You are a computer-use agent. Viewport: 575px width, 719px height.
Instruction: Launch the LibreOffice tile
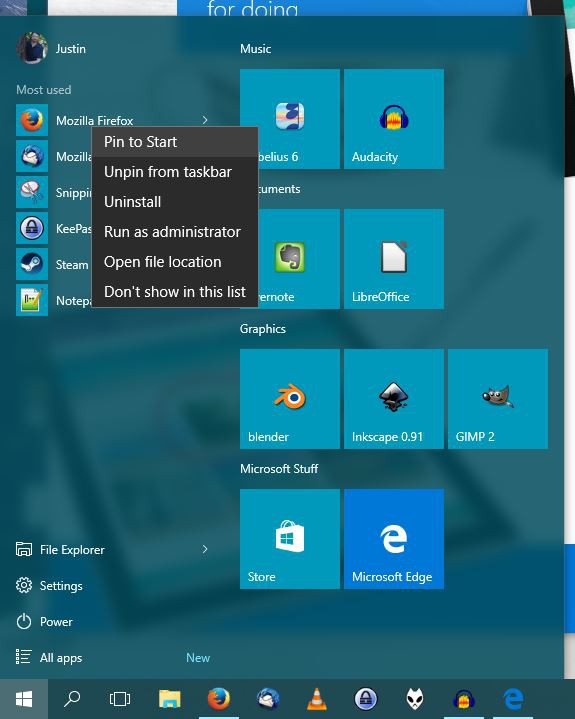[x=394, y=259]
